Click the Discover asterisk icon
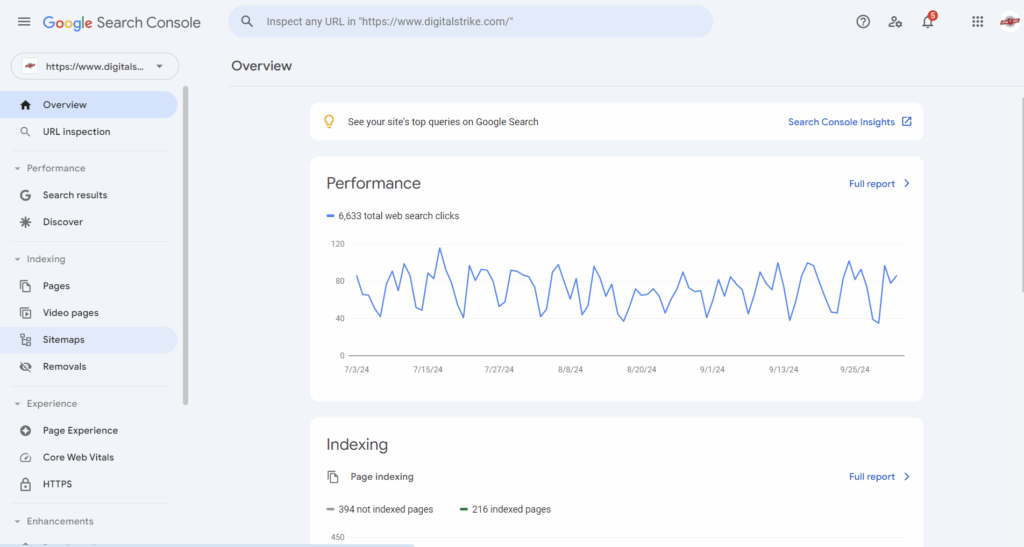 tap(25, 222)
